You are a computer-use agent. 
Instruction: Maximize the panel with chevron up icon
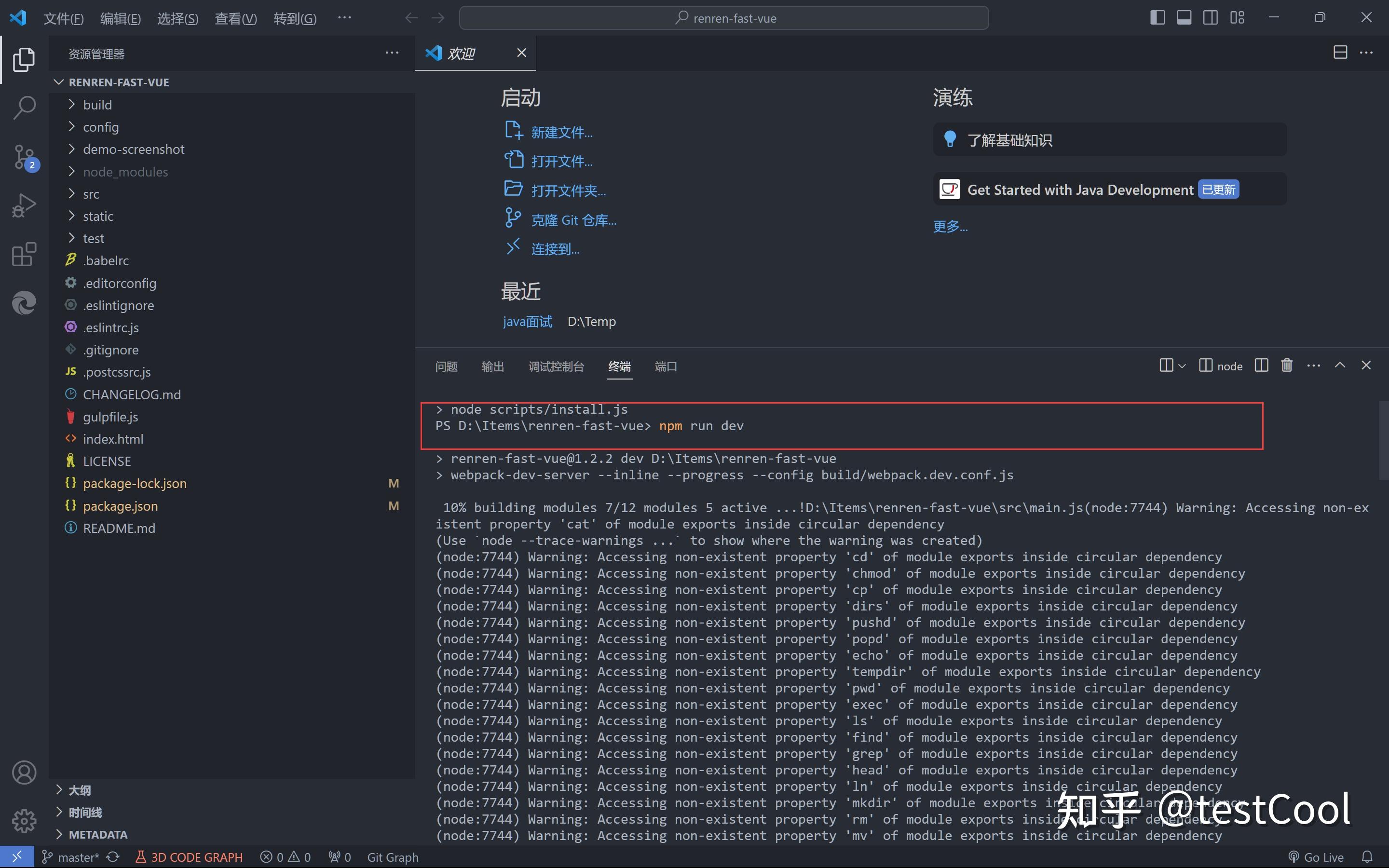pyautogui.click(x=1340, y=365)
